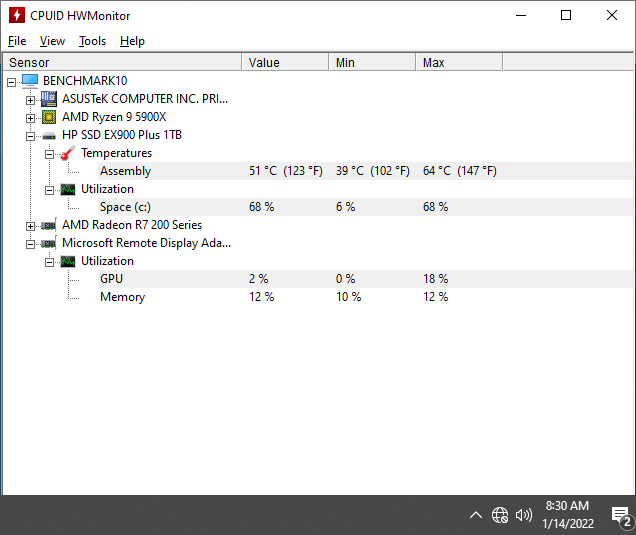Maximize the HWMonitor window
The image size is (636, 535).
coord(566,15)
